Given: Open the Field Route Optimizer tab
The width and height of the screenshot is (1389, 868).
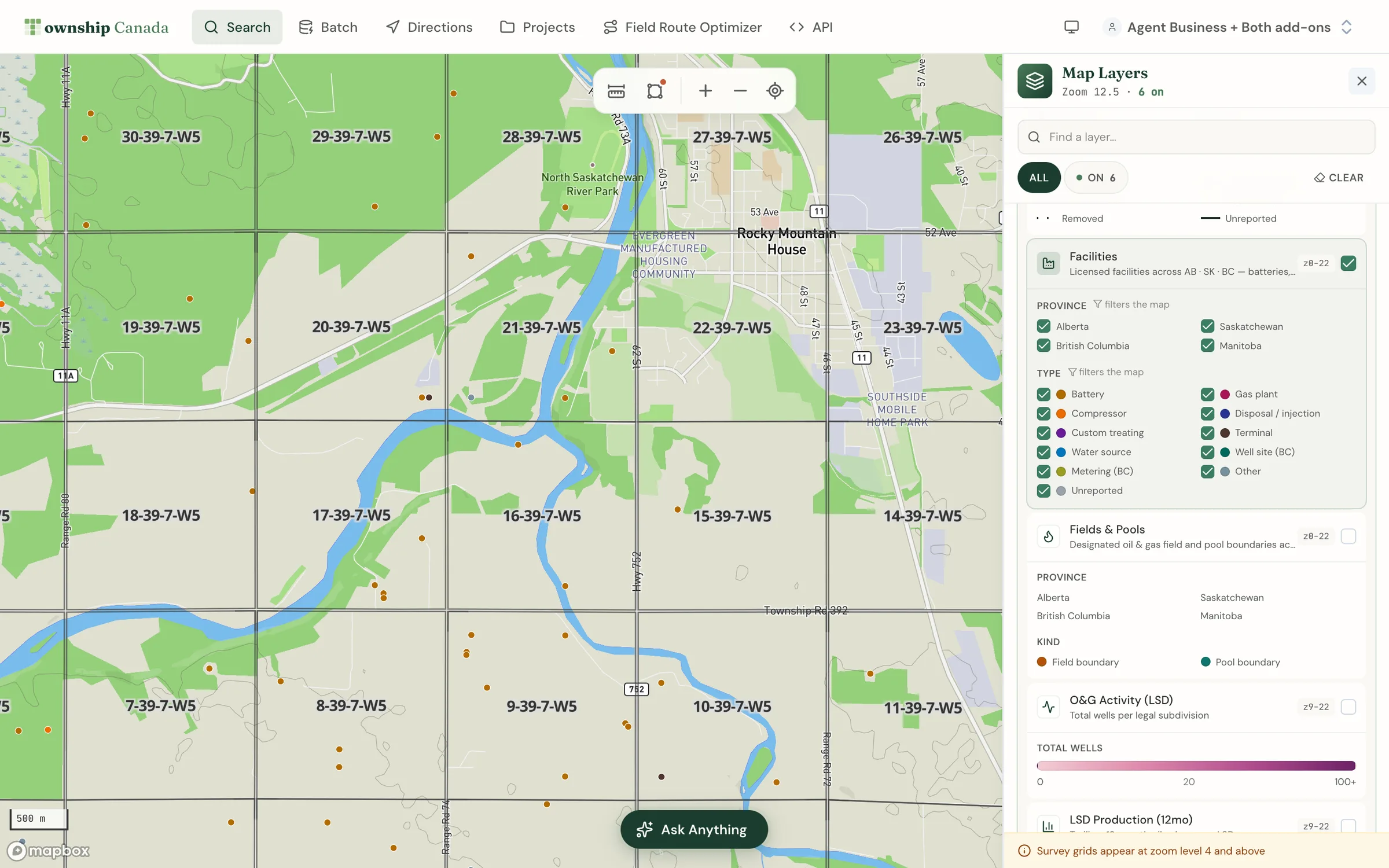Looking at the screenshot, I should coord(683,27).
